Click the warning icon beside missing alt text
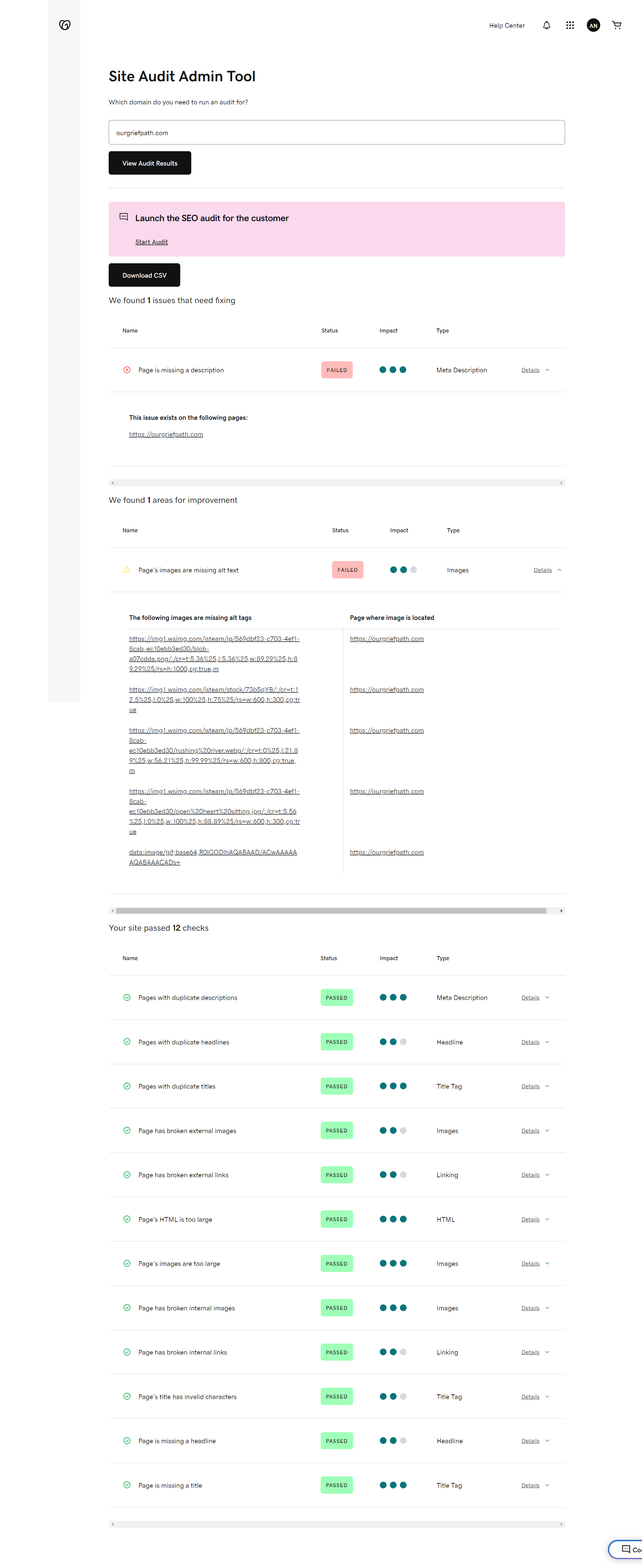The image size is (642, 1568). (127, 570)
